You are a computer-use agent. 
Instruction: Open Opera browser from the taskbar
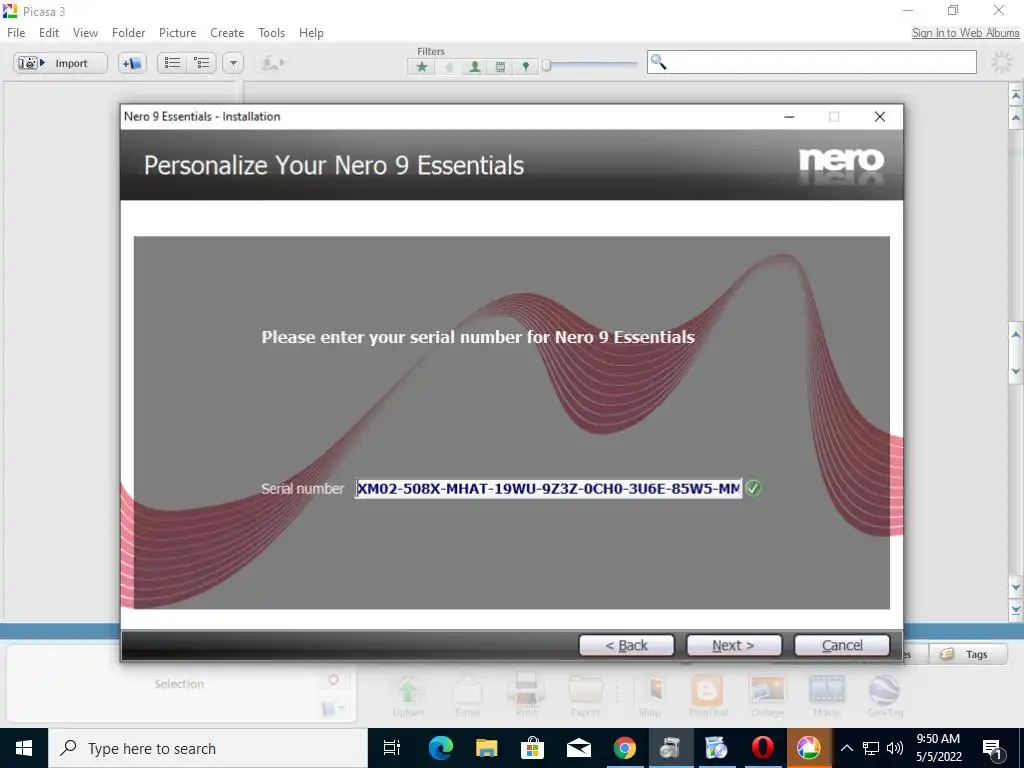(x=762, y=748)
